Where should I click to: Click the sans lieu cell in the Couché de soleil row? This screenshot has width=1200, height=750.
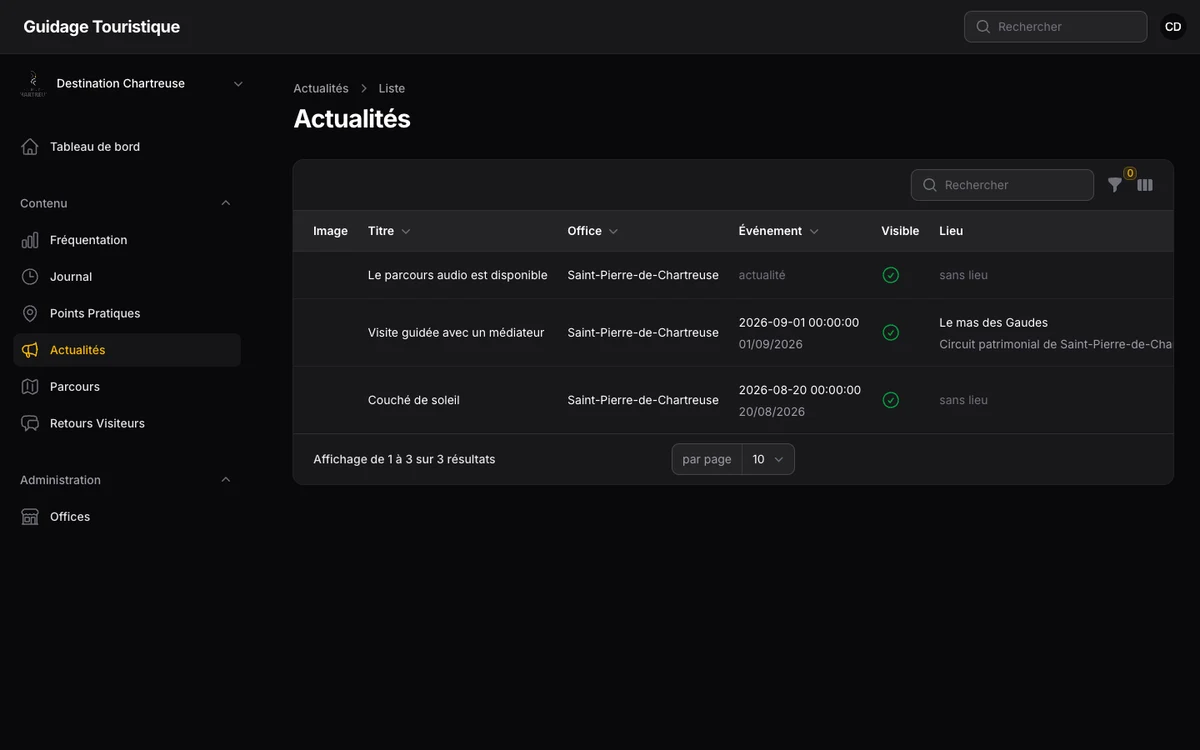[x=963, y=400]
